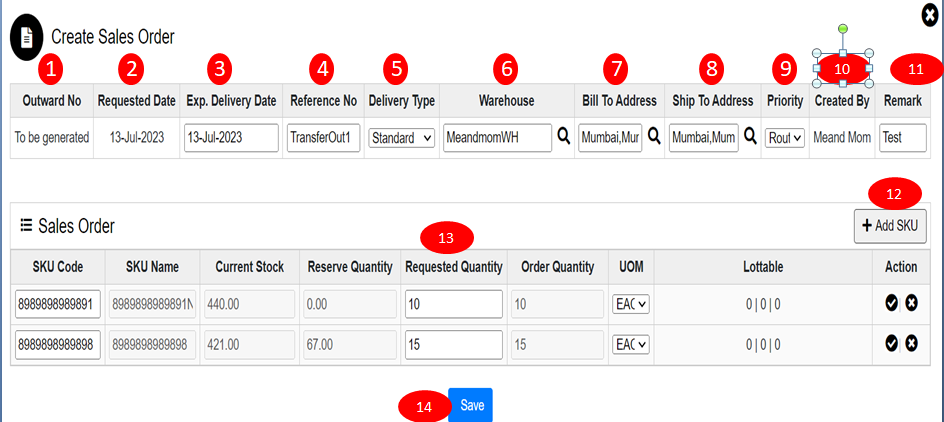Click the Reference No input field
This screenshot has height=422, width=944.
click(x=323, y=138)
